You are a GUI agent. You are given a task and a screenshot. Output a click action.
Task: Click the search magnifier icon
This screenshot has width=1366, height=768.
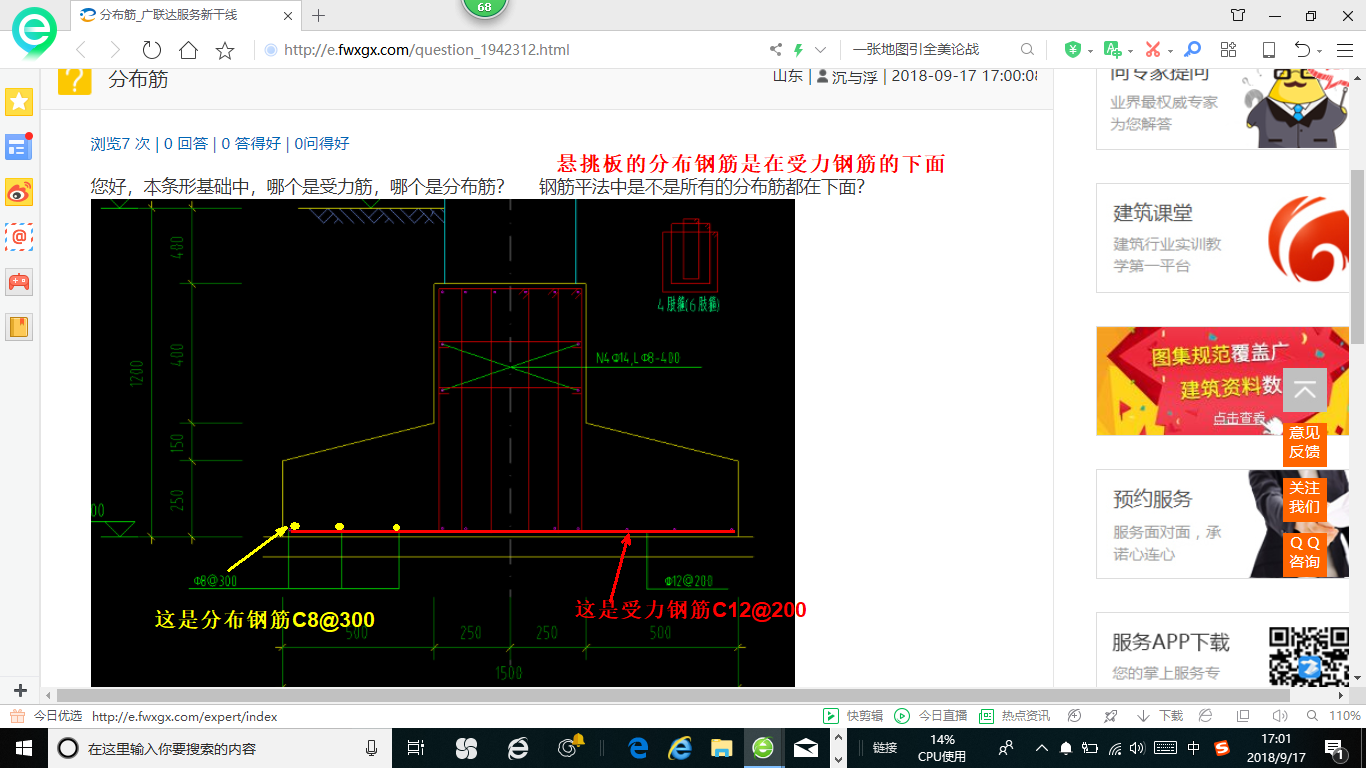point(1027,49)
